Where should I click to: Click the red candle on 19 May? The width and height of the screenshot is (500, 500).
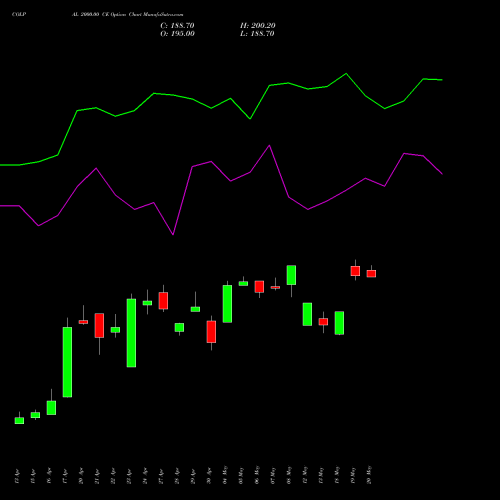355,271
